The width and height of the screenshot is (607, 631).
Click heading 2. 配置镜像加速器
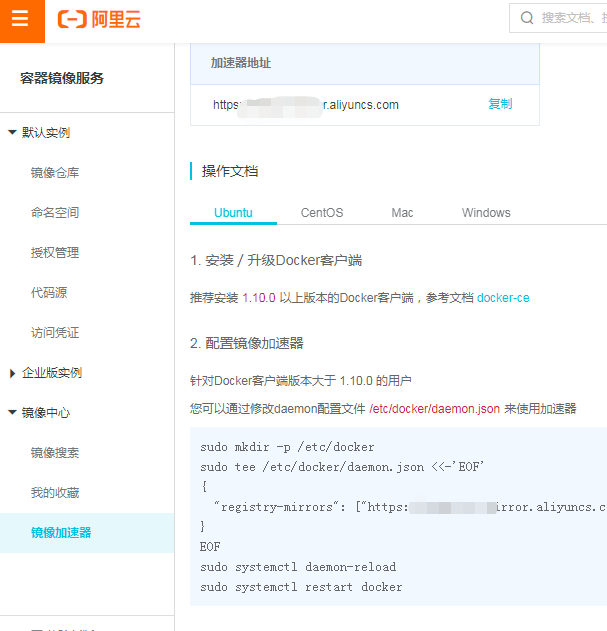point(247,343)
